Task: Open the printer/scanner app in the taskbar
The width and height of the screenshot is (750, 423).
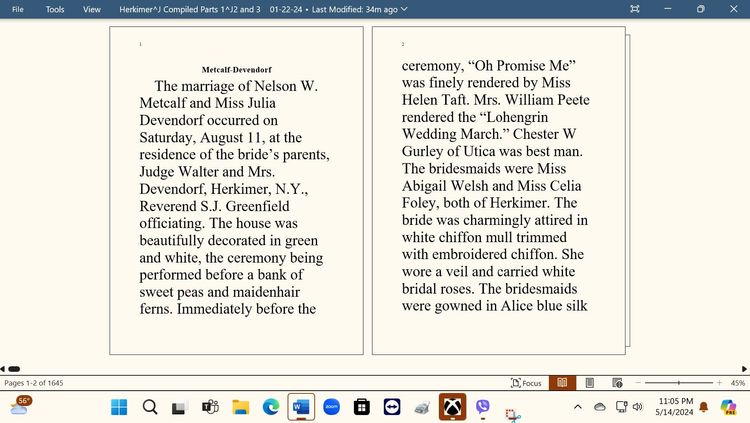Action: [x=422, y=408]
